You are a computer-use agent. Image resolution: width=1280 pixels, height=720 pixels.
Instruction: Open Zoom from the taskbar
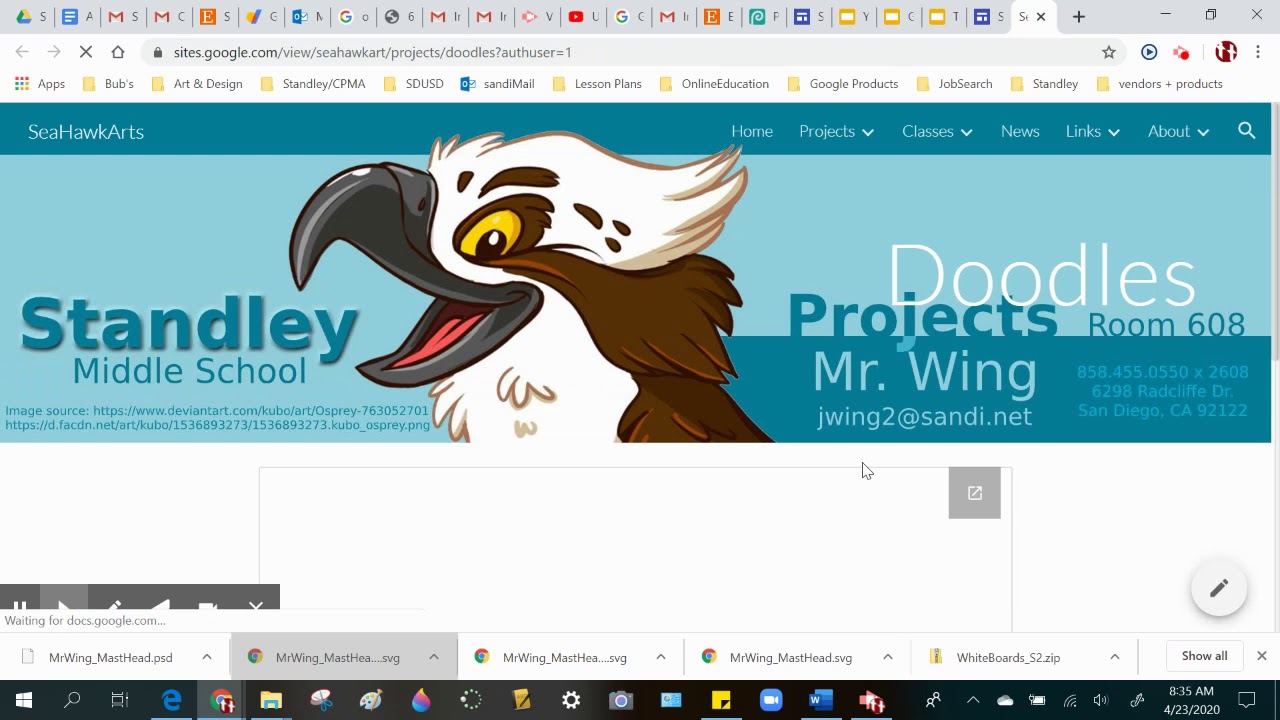point(770,701)
